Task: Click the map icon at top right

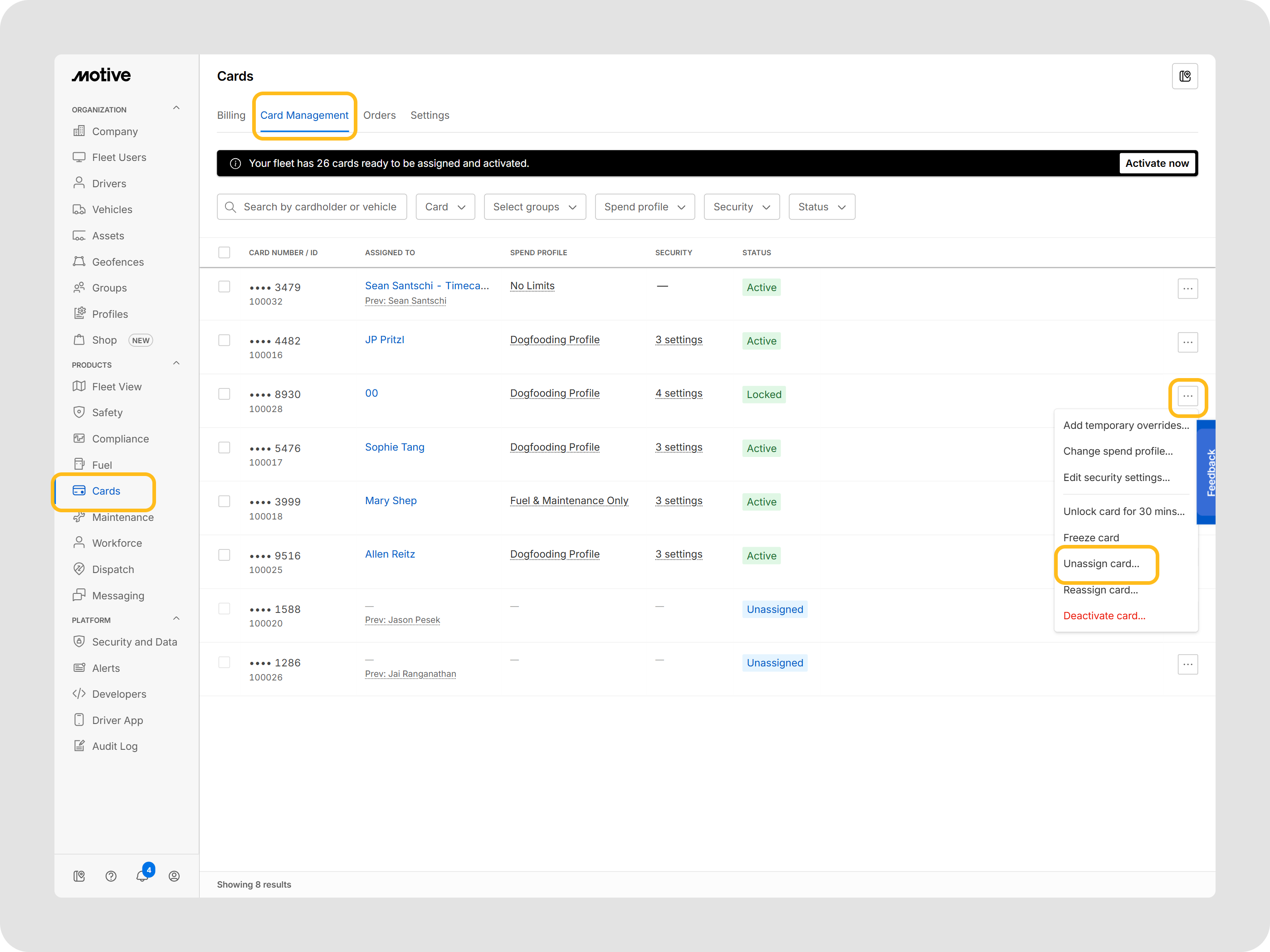Action: point(1184,76)
